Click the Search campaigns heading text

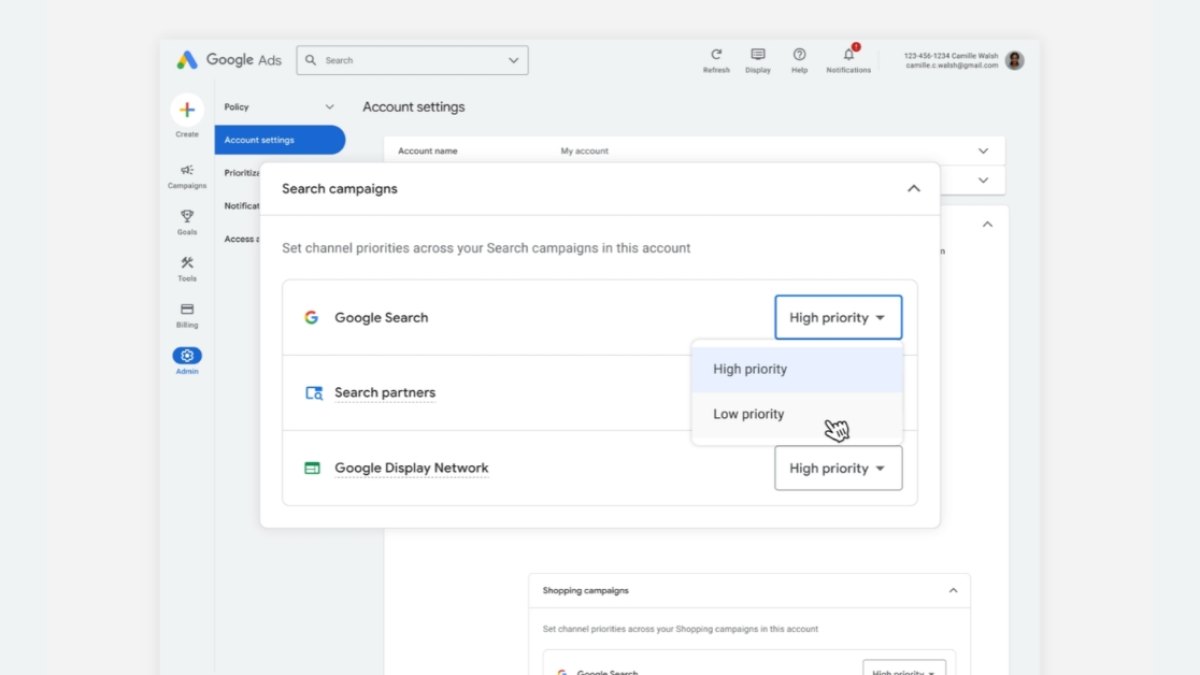(x=340, y=189)
